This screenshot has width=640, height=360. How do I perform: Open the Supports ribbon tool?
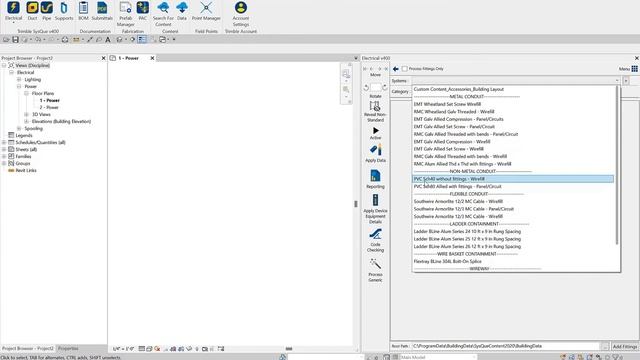coord(64,11)
